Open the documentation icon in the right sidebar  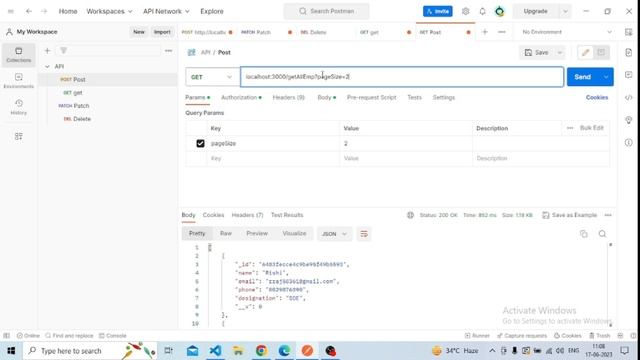click(x=629, y=52)
